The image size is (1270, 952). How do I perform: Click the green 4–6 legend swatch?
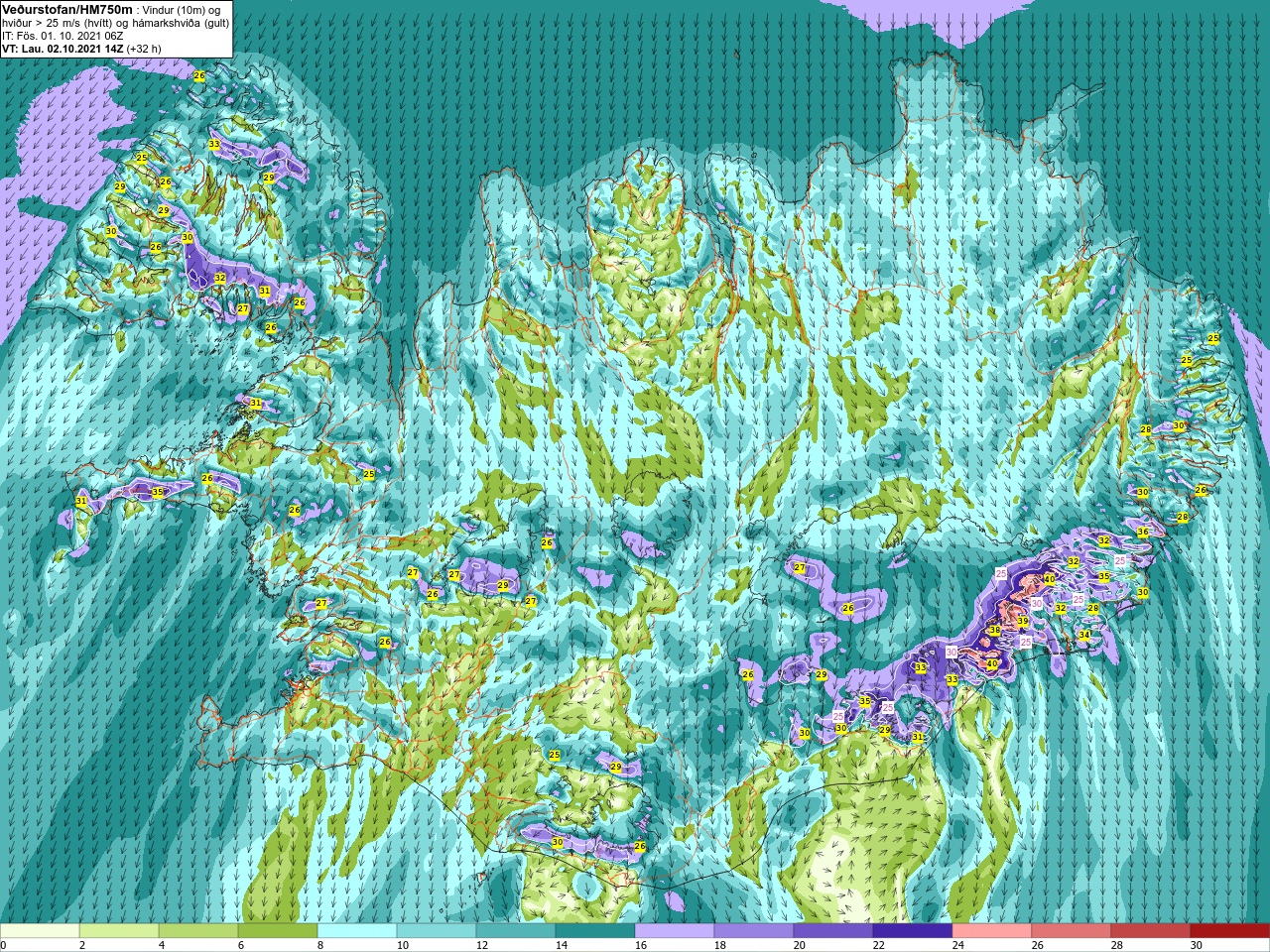198,931
